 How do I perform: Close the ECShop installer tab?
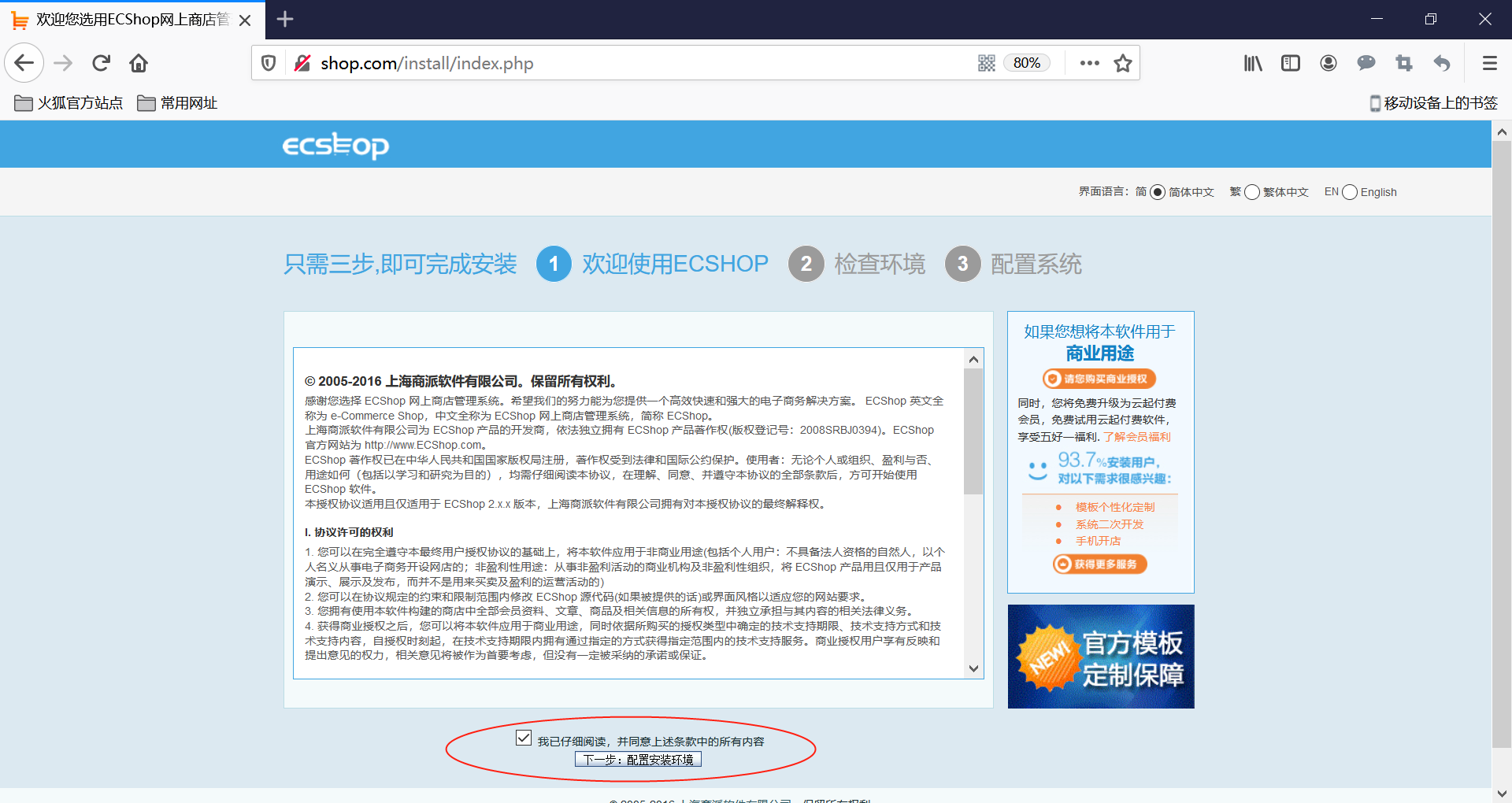(245, 20)
